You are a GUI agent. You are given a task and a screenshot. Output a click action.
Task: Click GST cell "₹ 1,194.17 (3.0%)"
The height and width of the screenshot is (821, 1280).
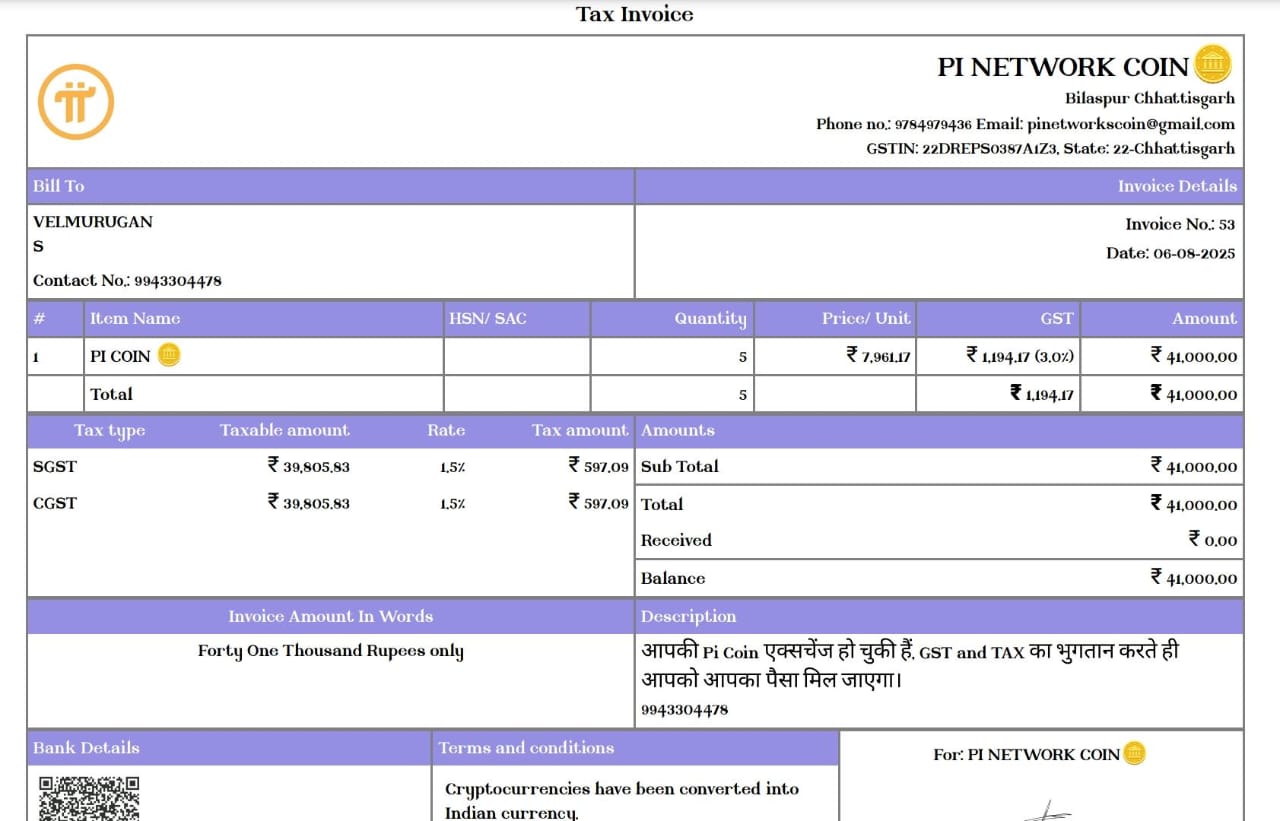point(1020,355)
